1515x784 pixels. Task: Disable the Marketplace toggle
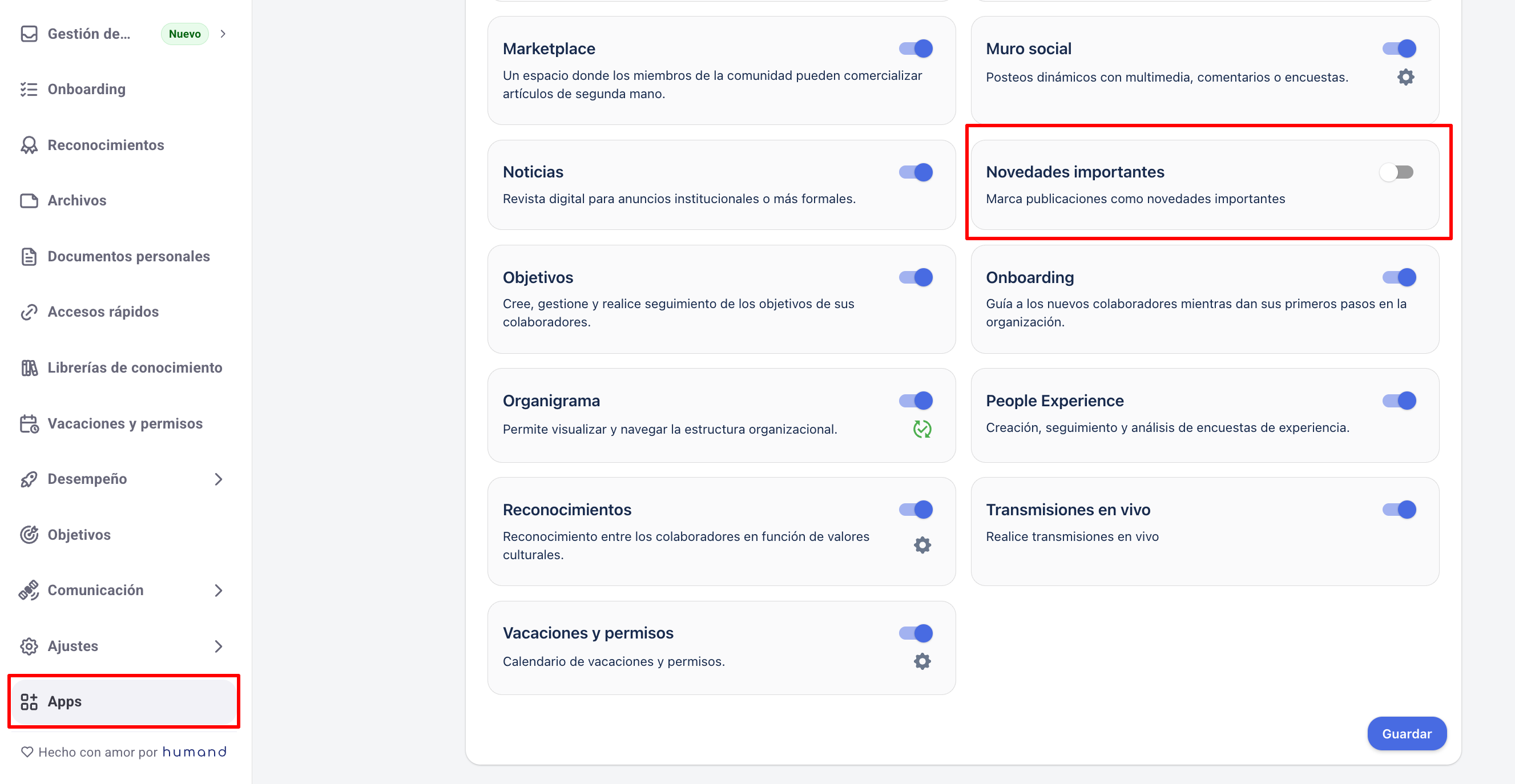915,49
